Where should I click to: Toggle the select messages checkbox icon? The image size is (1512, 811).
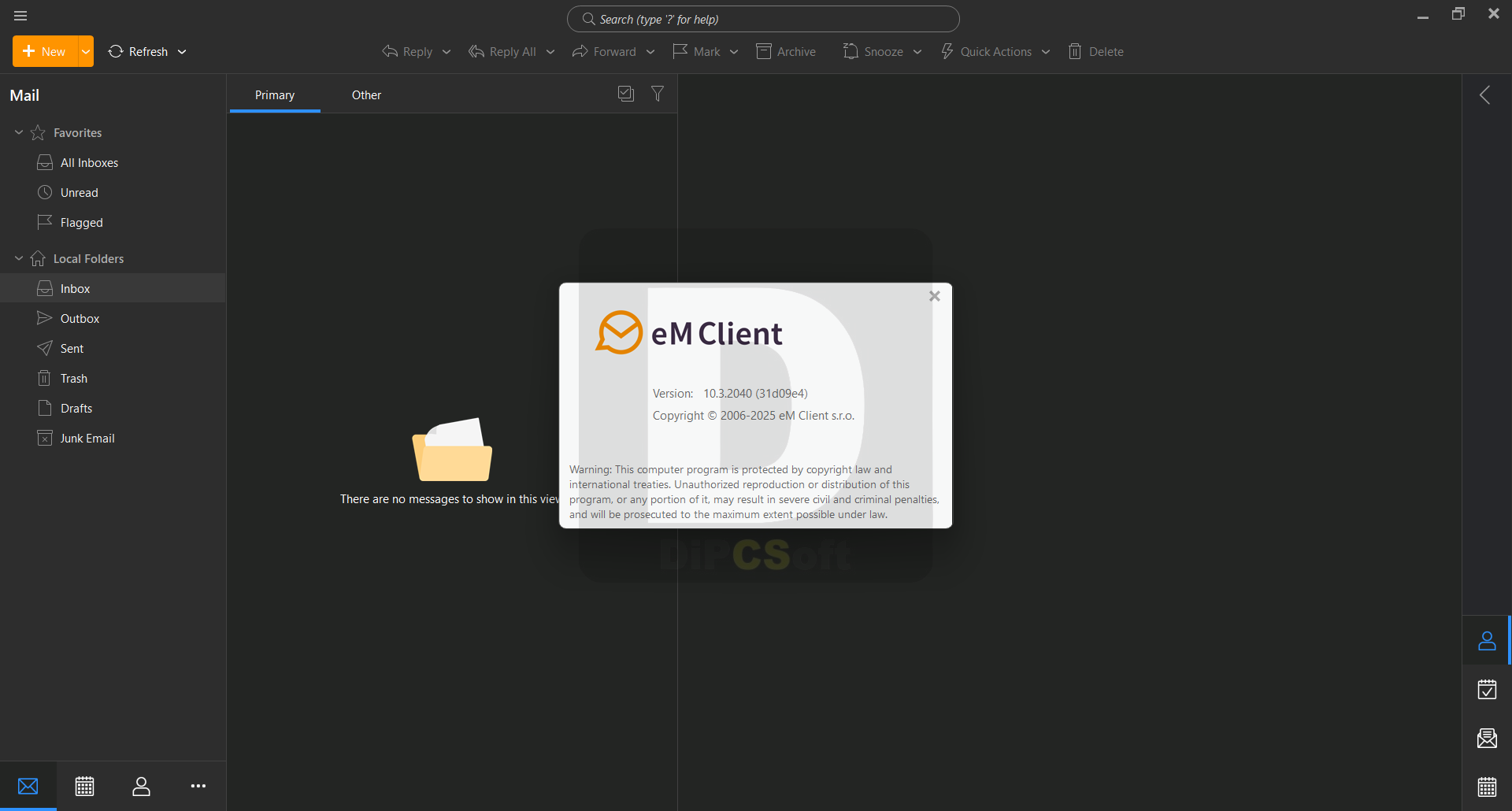tap(626, 94)
